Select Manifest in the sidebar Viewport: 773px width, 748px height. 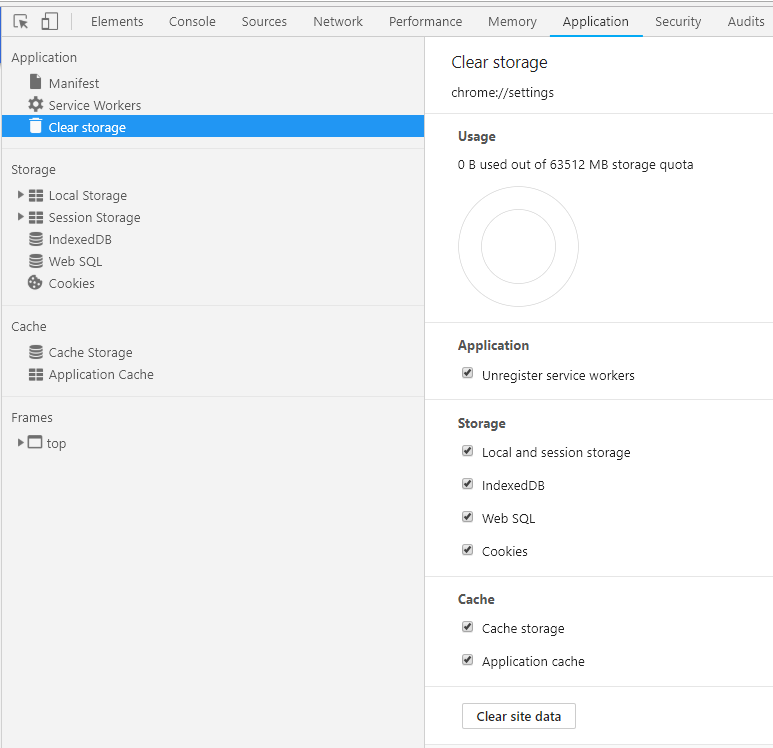(x=74, y=83)
